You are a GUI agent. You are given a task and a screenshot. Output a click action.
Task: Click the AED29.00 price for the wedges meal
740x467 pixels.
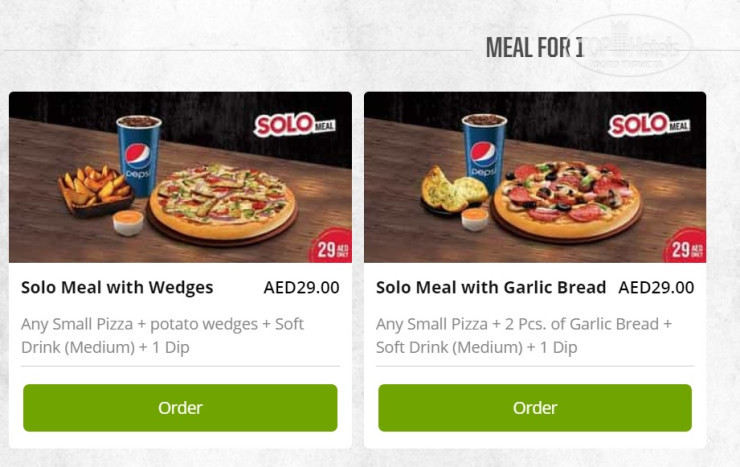coord(301,287)
